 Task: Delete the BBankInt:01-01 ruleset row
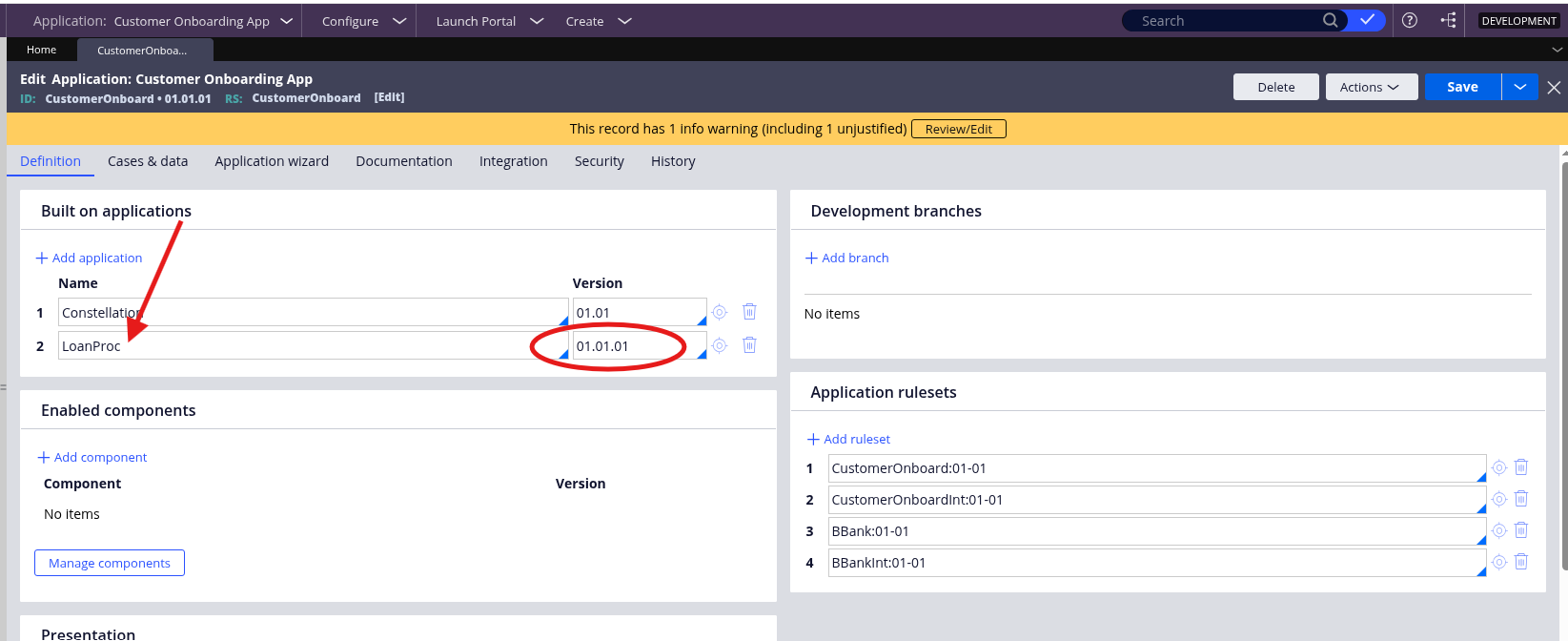click(x=1521, y=562)
